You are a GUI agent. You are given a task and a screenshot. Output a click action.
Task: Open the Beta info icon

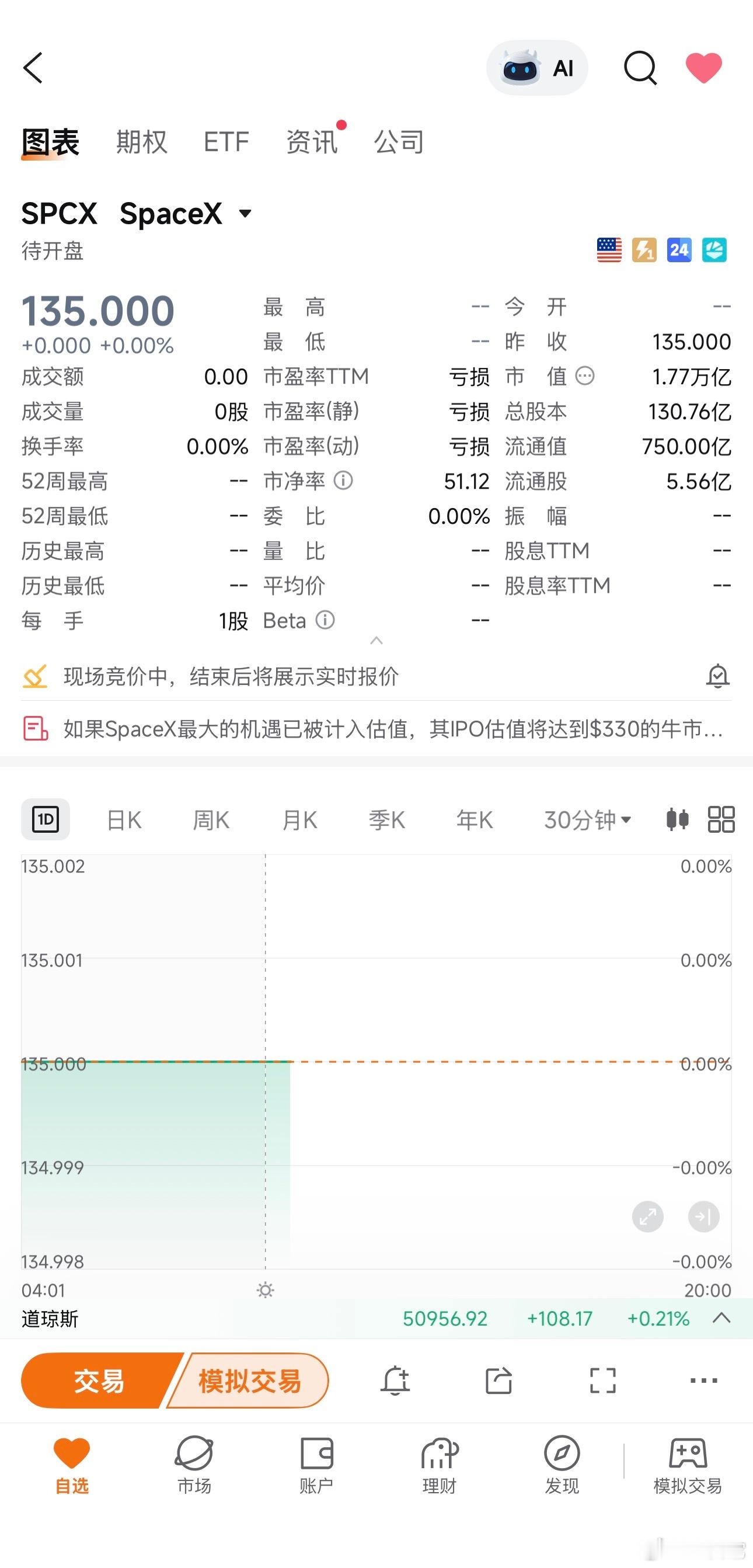point(325,620)
